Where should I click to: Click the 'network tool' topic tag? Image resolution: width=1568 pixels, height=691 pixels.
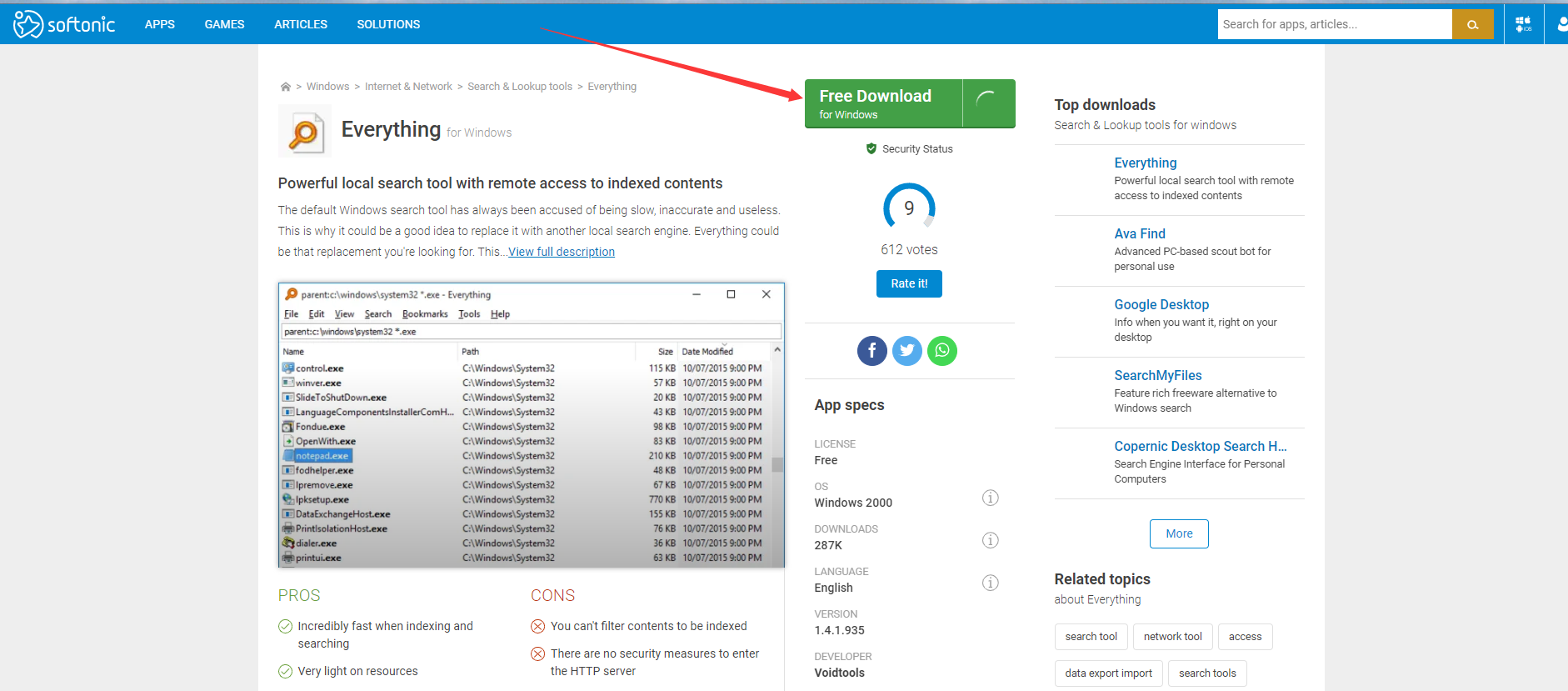[1173, 637]
